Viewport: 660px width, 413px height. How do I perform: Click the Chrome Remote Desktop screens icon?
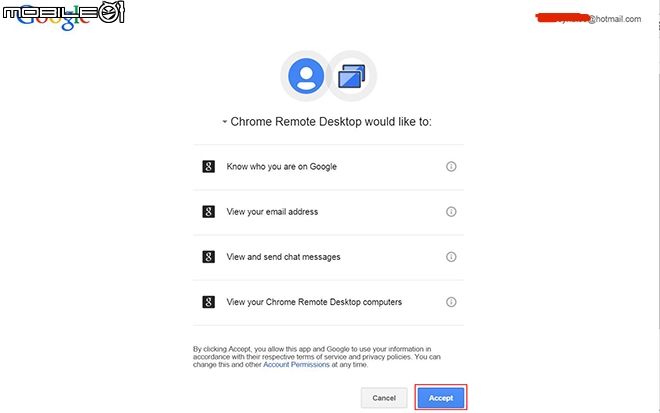(x=351, y=76)
